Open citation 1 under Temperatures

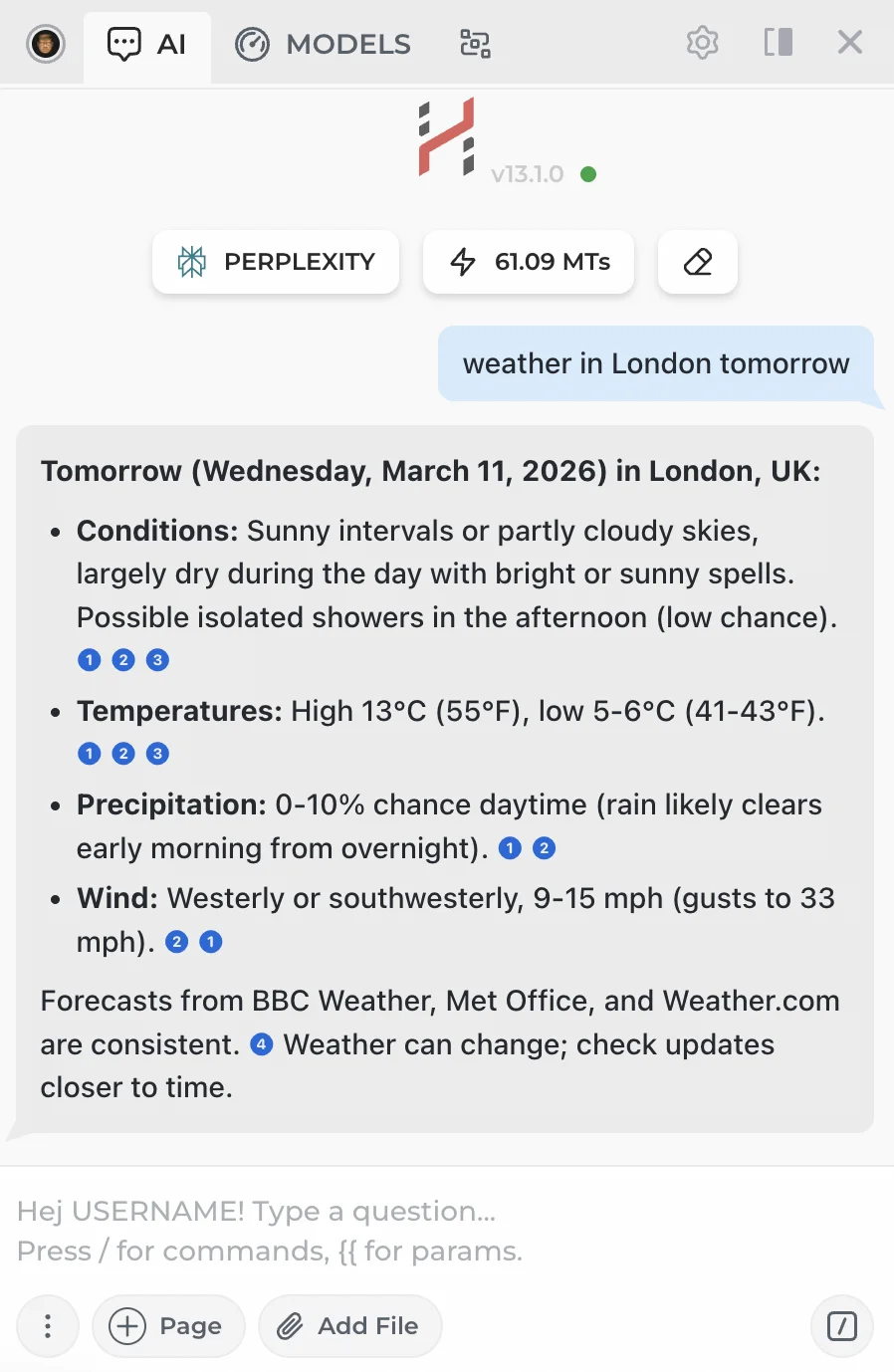[x=90, y=754]
